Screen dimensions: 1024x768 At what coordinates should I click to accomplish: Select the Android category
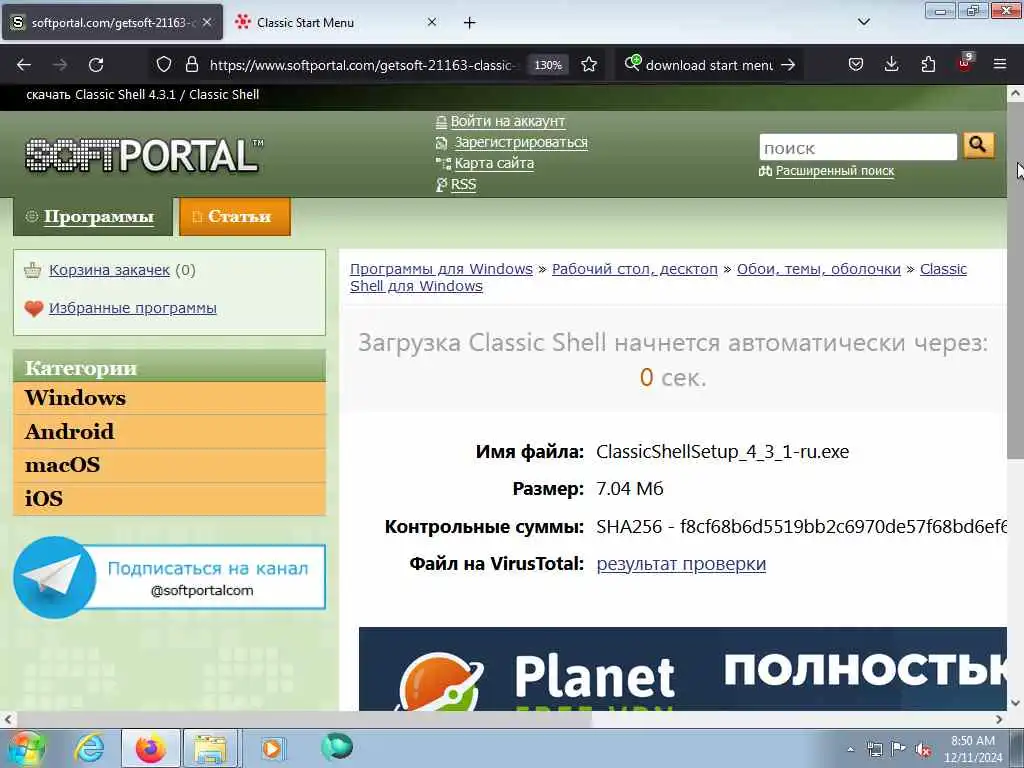point(169,432)
